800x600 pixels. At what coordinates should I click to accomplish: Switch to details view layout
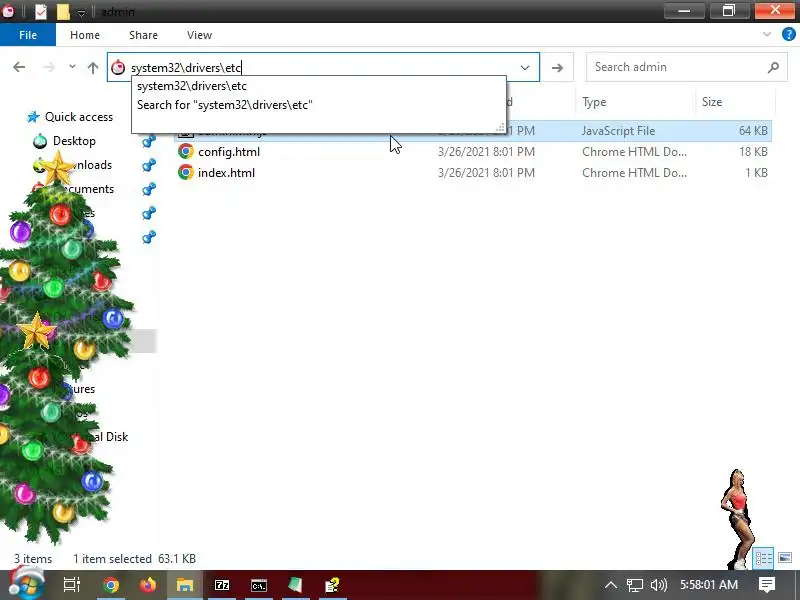coord(763,558)
